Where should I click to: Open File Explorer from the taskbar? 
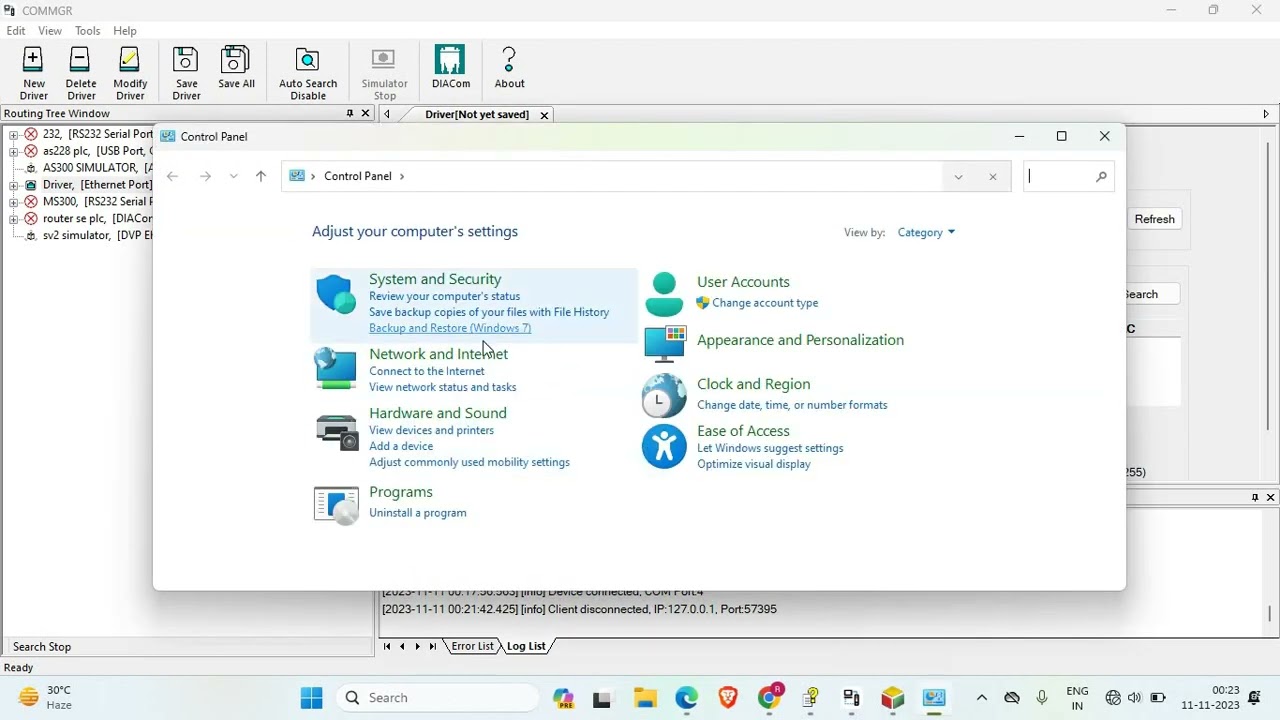[x=644, y=698]
